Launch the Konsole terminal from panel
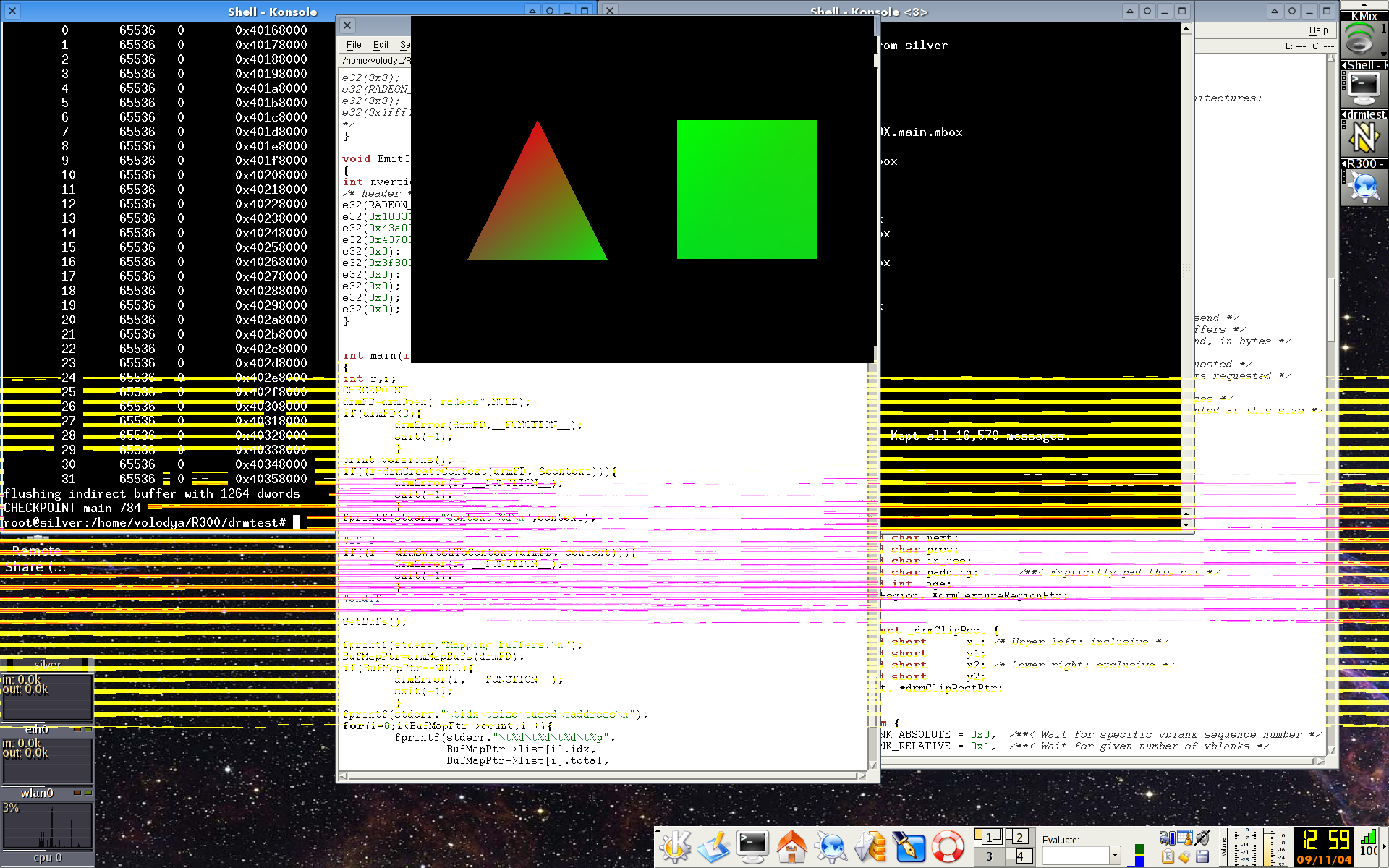 coord(752,846)
